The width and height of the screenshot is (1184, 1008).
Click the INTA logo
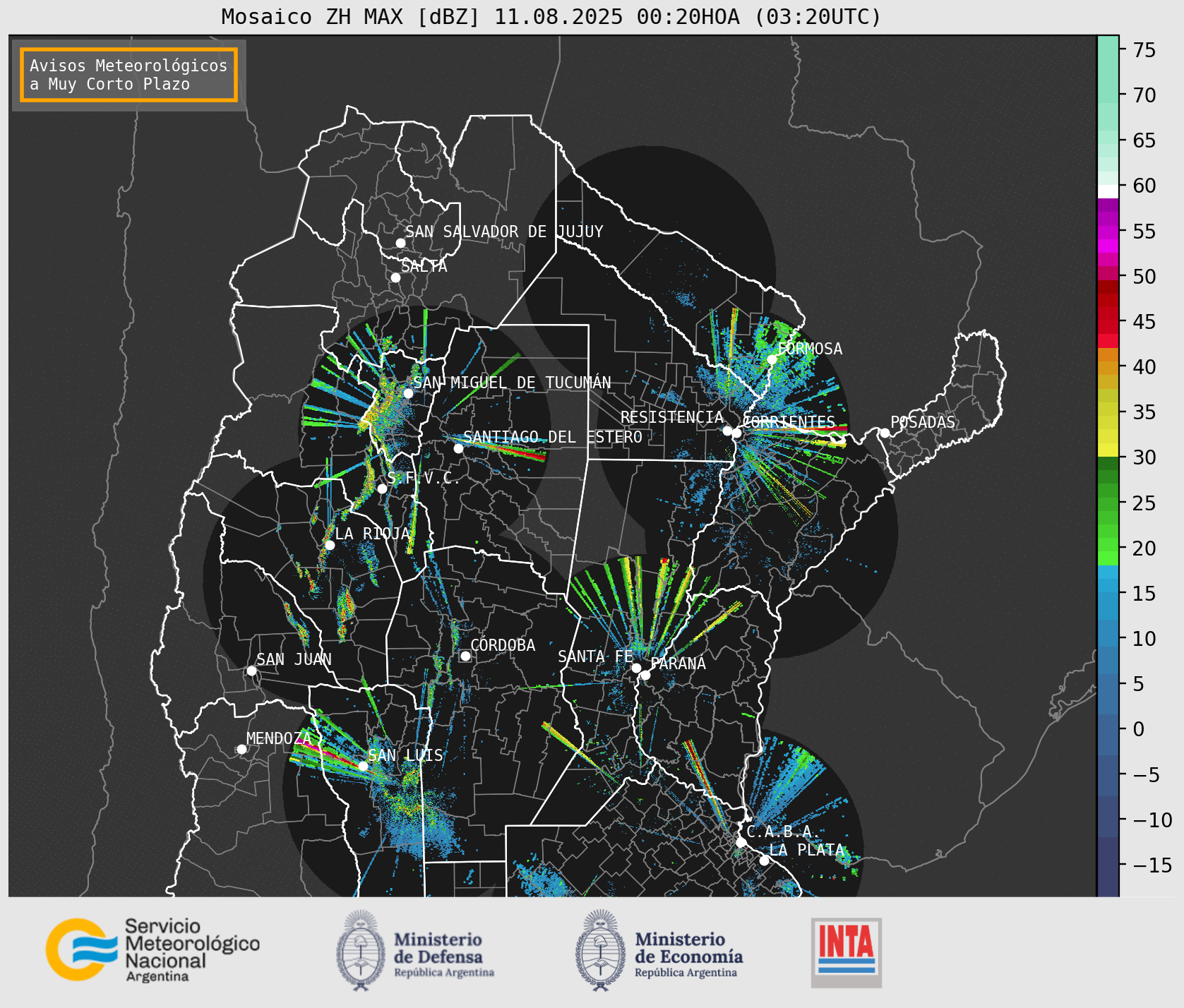pyautogui.click(x=846, y=952)
